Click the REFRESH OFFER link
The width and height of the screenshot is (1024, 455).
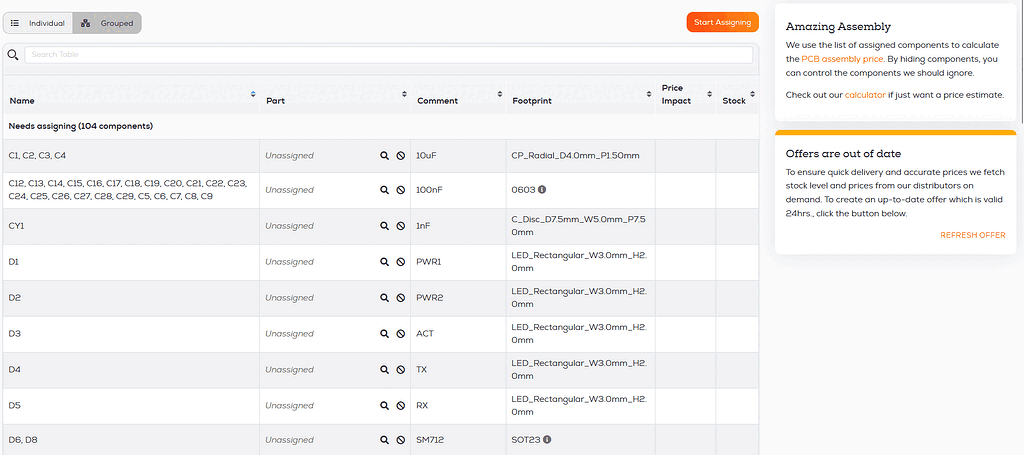972,235
